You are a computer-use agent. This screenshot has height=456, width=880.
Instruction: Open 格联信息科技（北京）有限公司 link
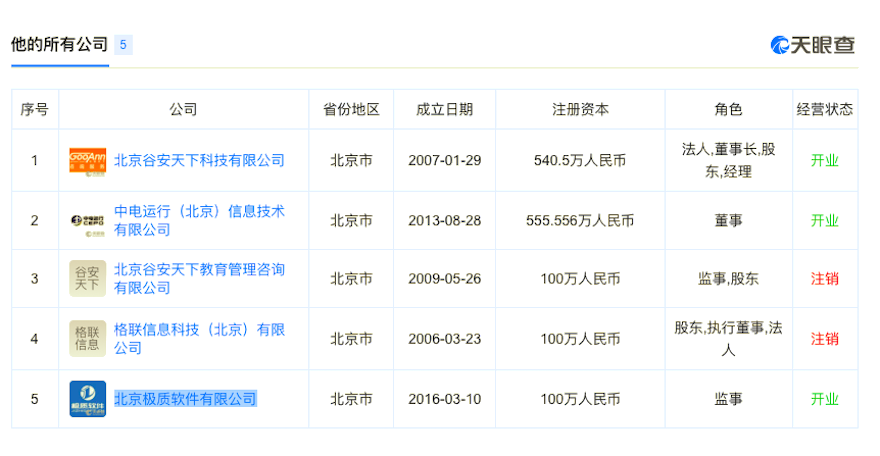point(199,339)
